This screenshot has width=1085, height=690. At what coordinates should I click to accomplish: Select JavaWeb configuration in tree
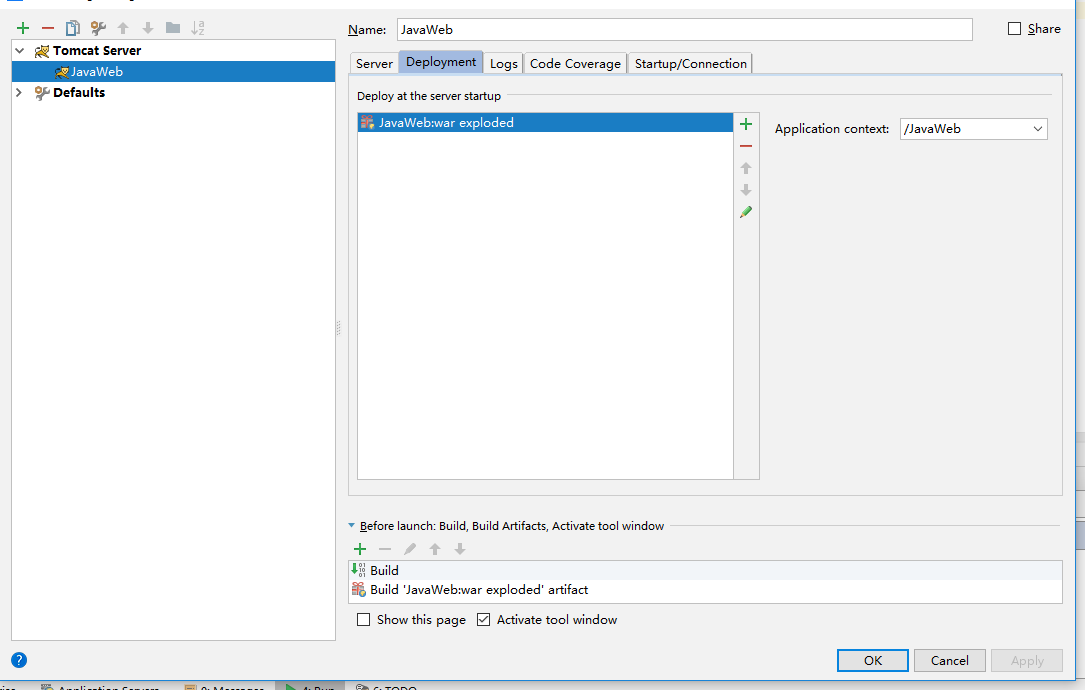174,71
